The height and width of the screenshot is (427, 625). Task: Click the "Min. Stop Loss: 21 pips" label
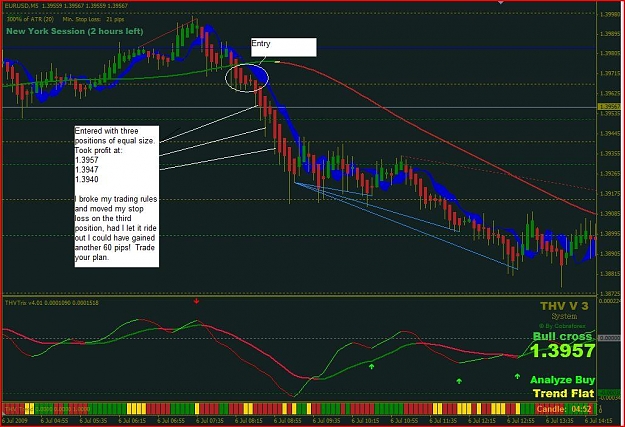[x=93, y=19]
